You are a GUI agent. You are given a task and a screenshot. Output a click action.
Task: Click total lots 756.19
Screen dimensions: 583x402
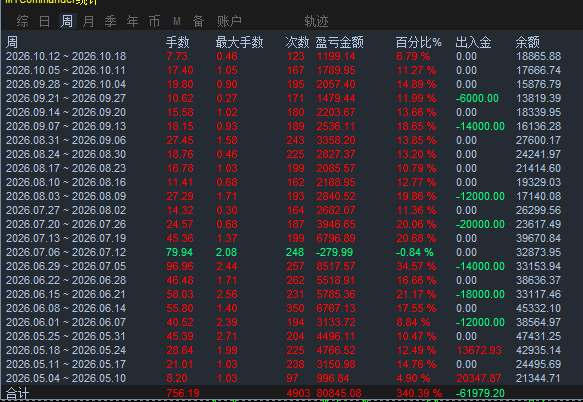pyautogui.click(x=183, y=393)
